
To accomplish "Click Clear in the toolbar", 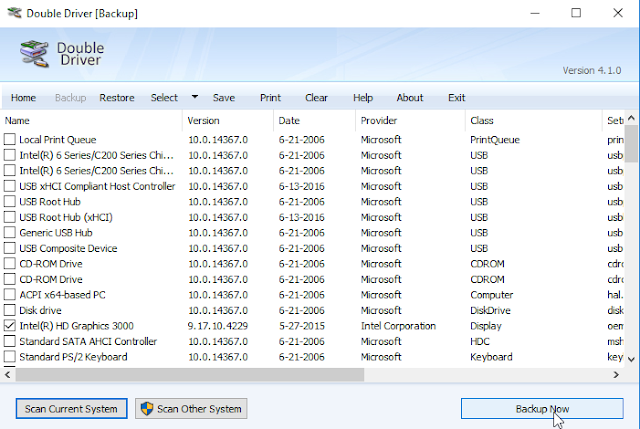I will tap(316, 98).
